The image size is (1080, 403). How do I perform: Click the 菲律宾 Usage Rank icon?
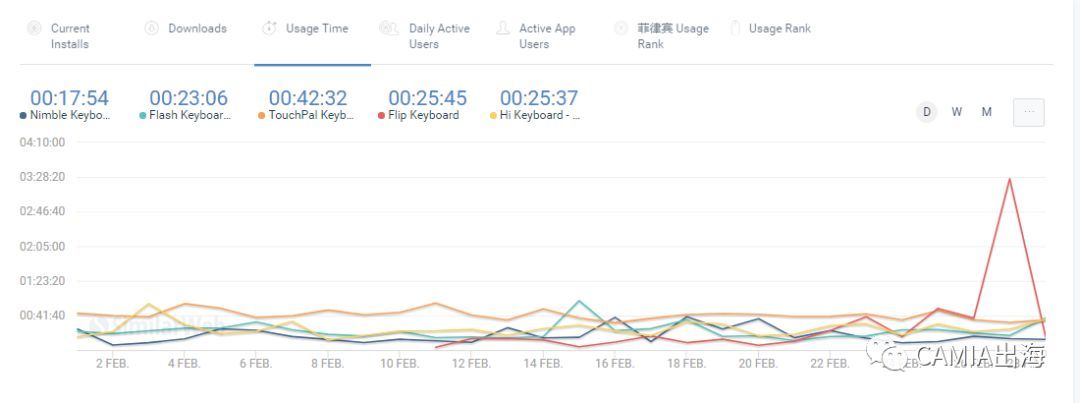(621, 29)
